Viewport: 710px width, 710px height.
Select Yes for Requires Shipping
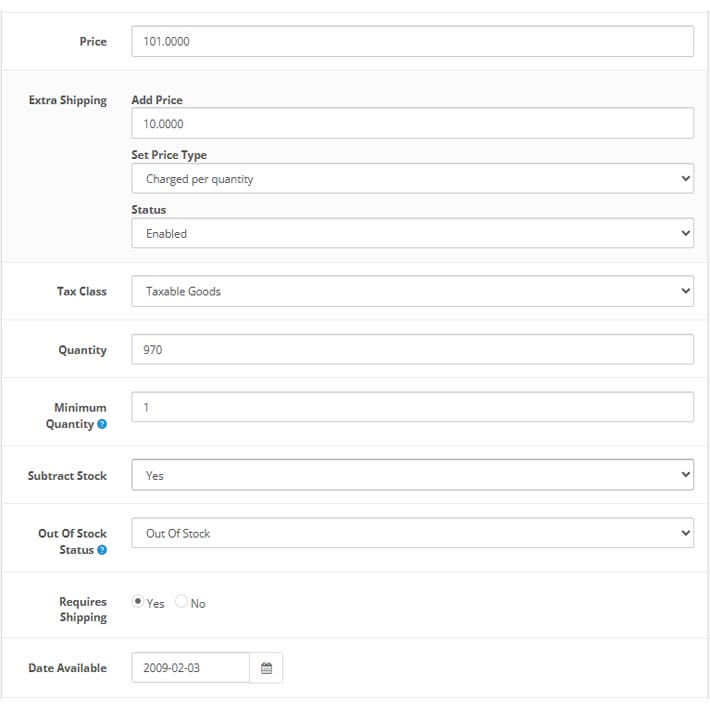pos(138,601)
